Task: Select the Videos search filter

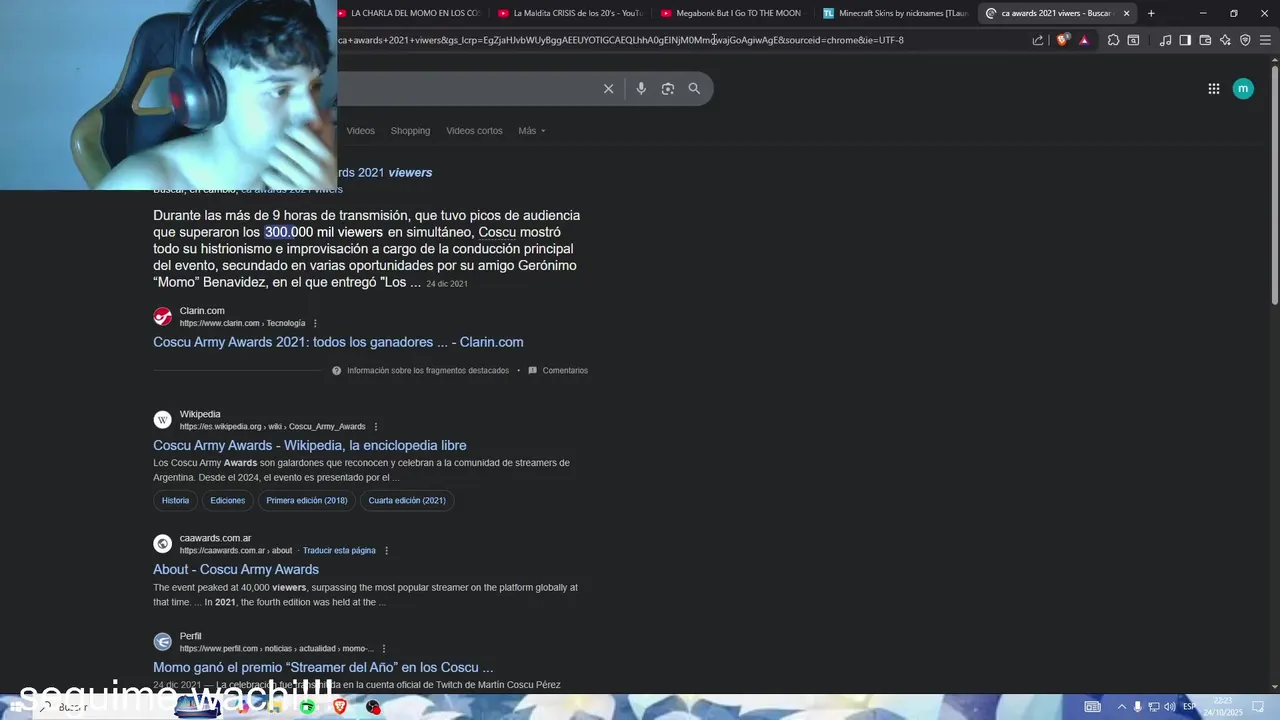Action: (x=360, y=131)
